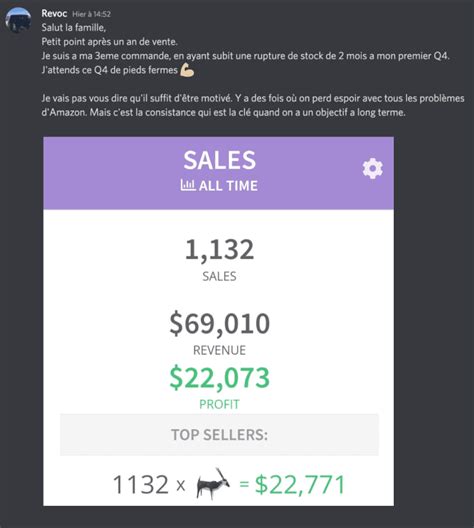This screenshot has height=528, width=474.
Task: Click the message timestamp Hier à 14:52
Action: pyautogui.click(x=92, y=14)
